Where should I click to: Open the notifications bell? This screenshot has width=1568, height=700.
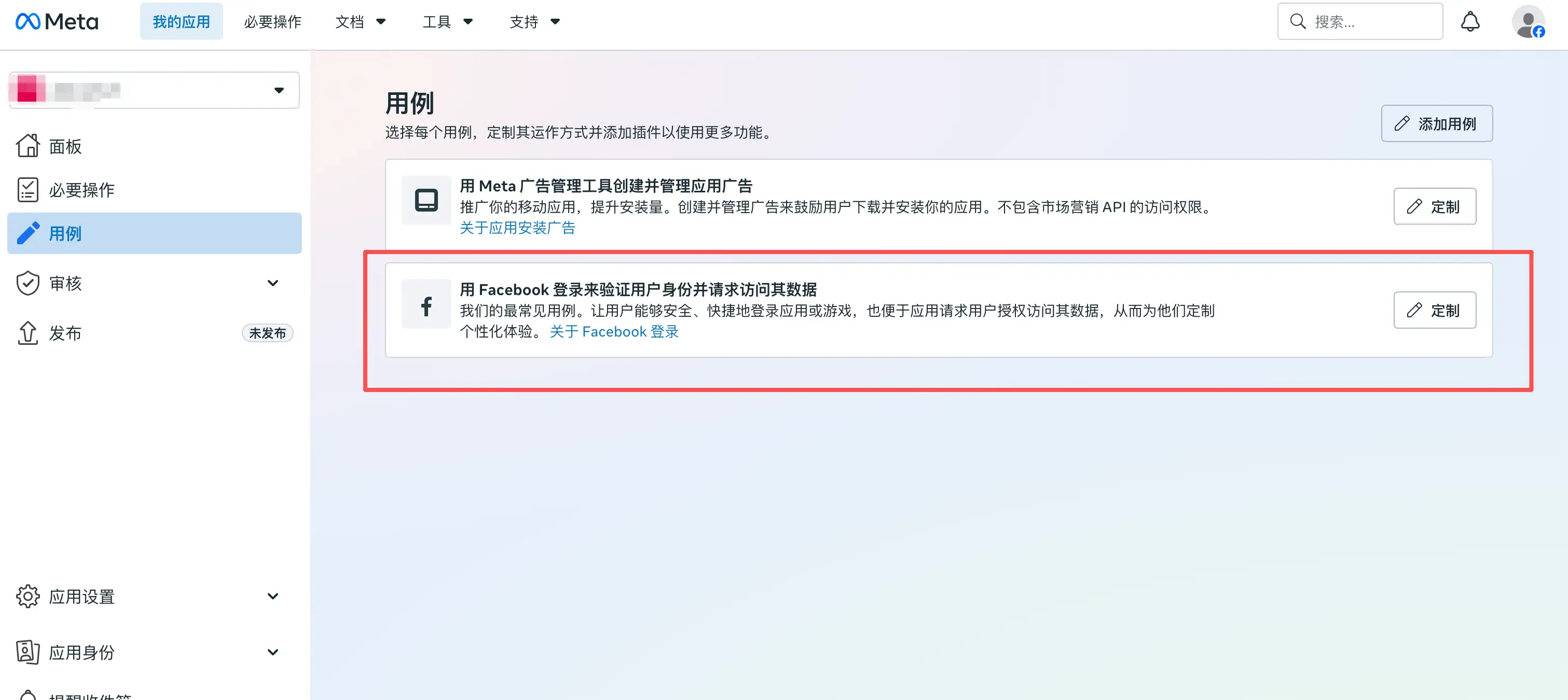[x=1470, y=22]
